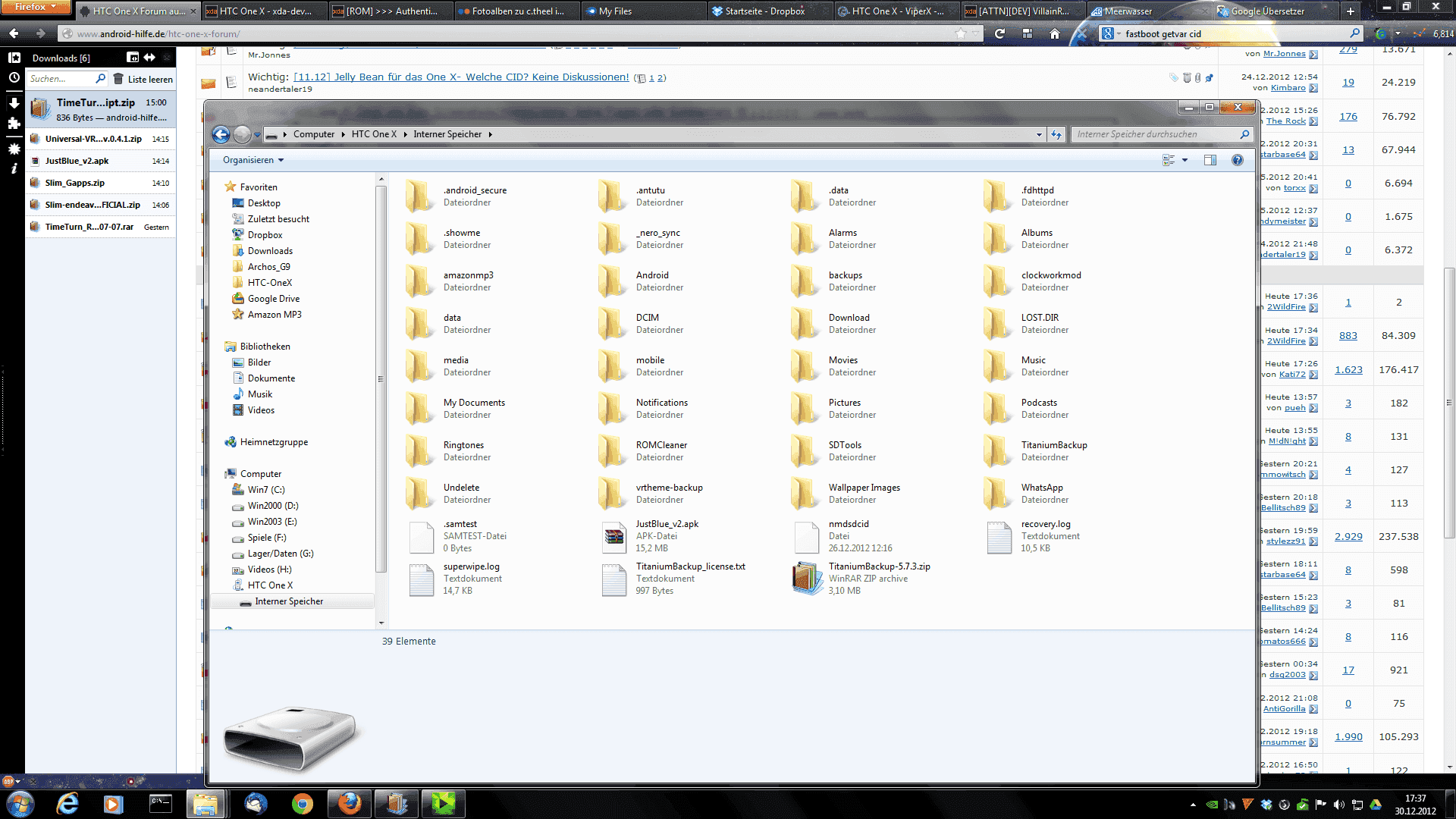The width and height of the screenshot is (1456, 819).
Task: Click Firefox home button
Action: click(x=1055, y=33)
